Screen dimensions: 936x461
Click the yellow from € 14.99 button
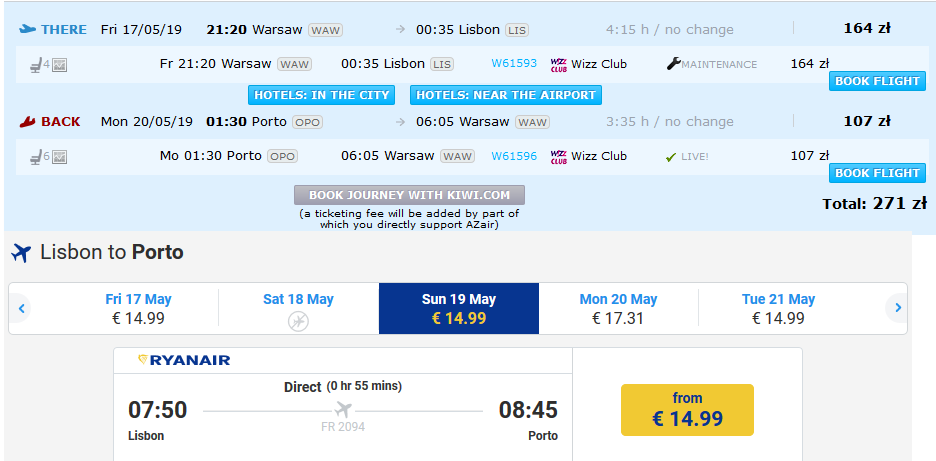click(x=687, y=410)
